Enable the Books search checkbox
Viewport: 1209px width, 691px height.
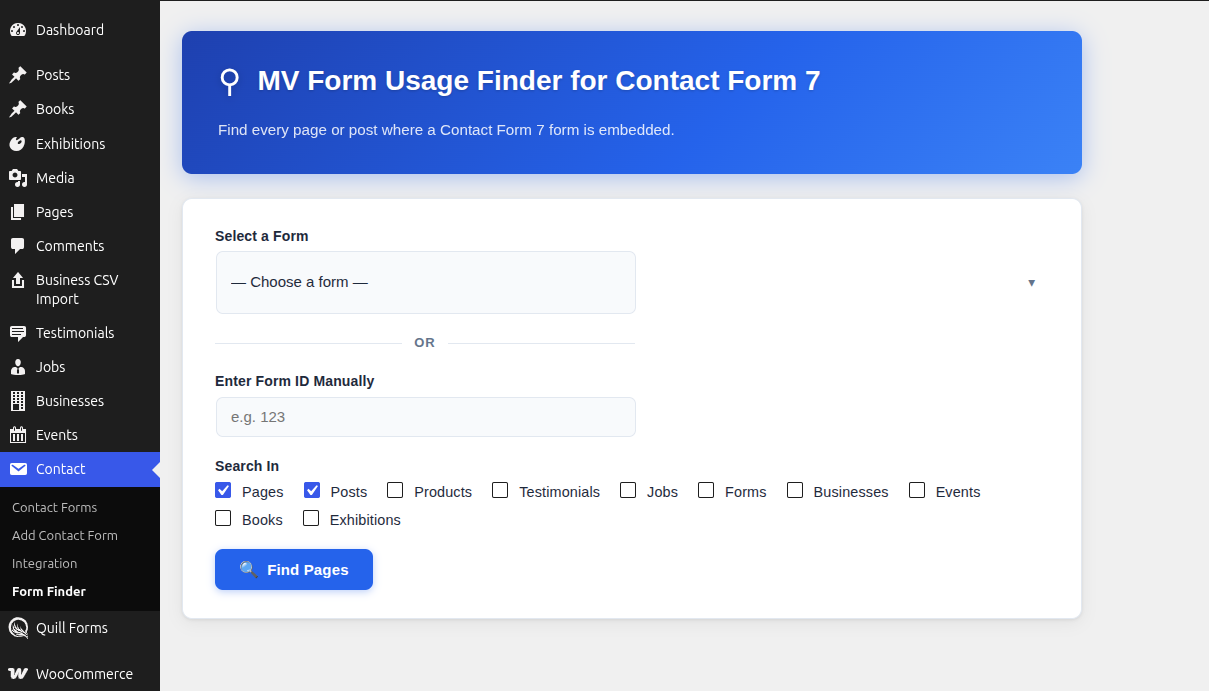click(223, 518)
